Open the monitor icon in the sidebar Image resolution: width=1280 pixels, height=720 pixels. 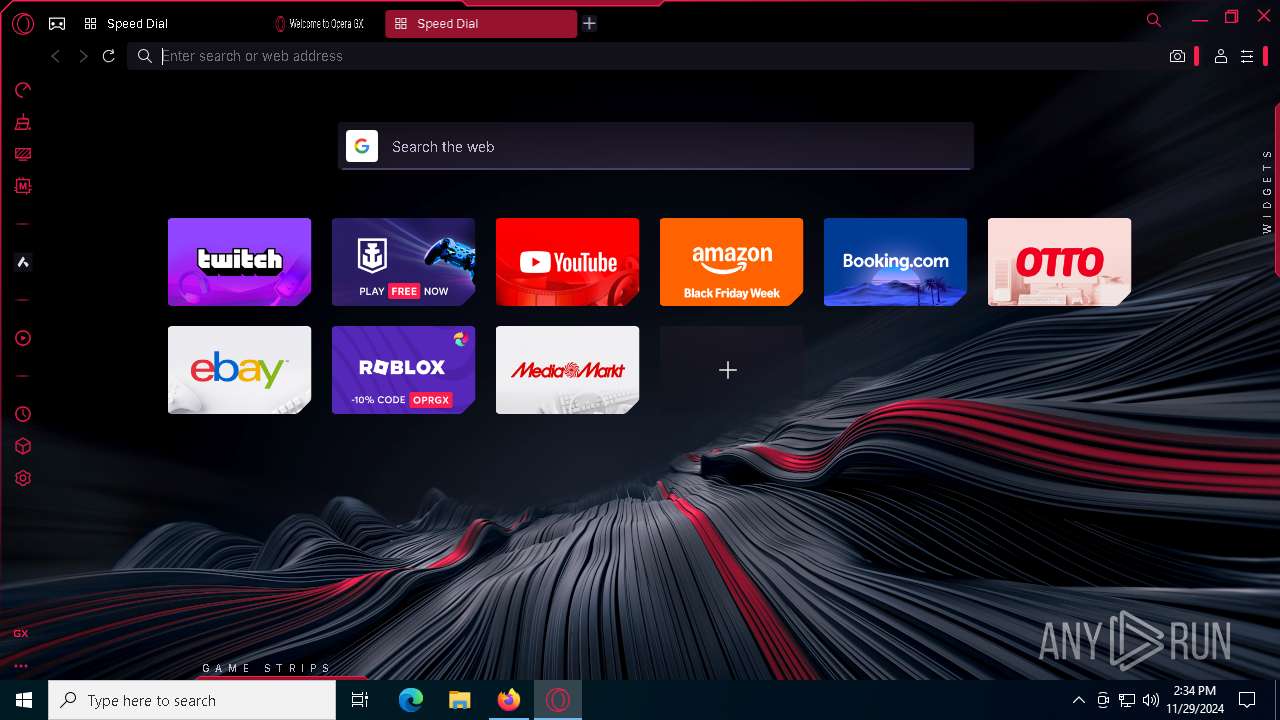22,154
